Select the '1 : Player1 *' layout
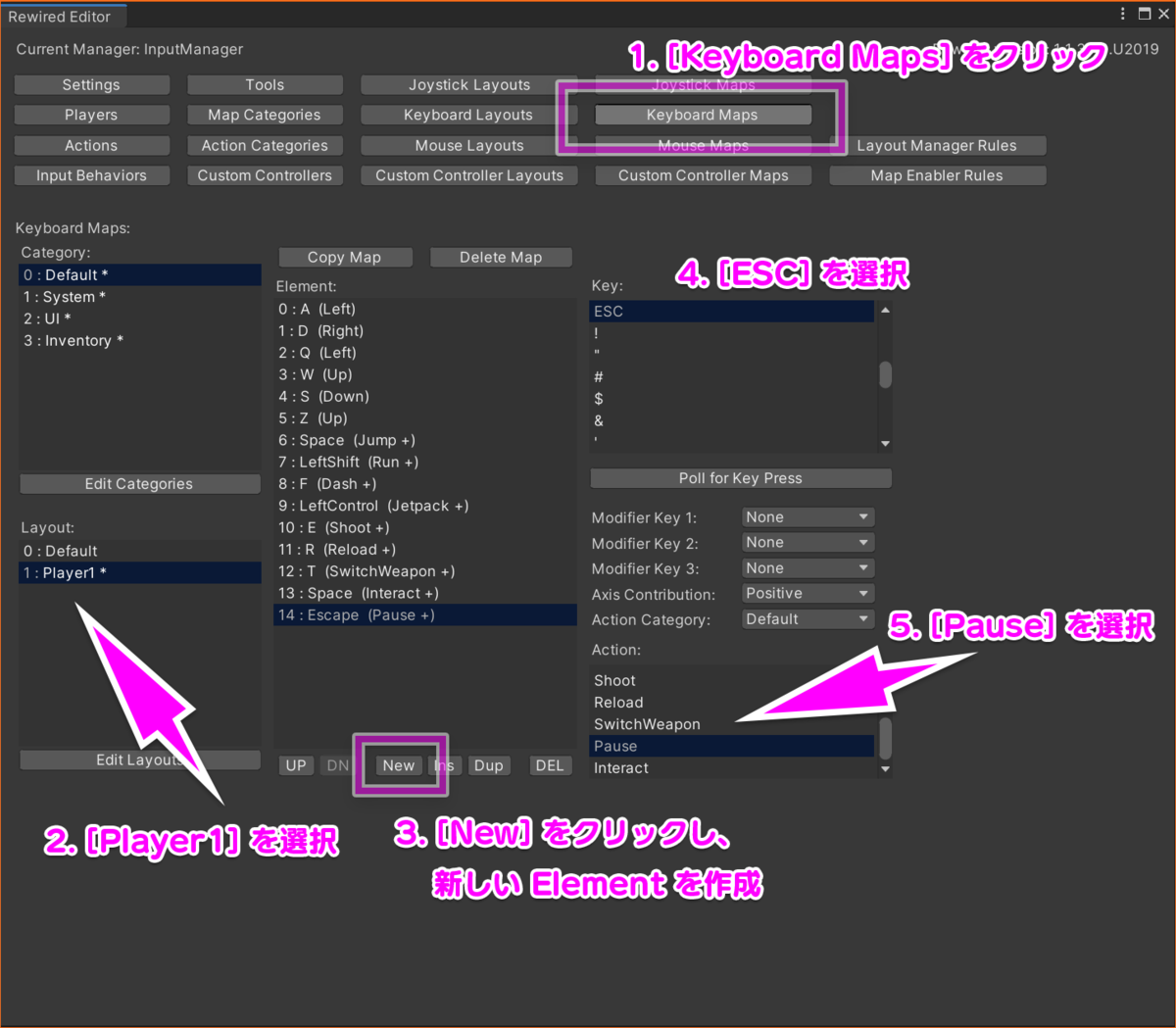 point(140,573)
